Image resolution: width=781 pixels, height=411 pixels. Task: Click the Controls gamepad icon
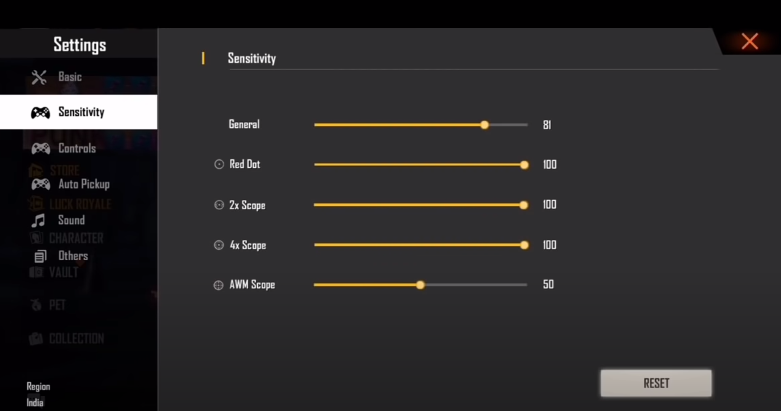point(41,148)
